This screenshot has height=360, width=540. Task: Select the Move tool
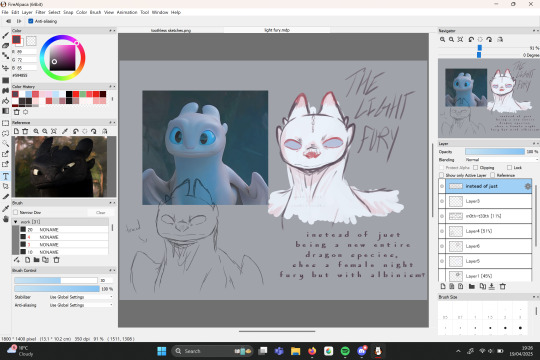click(x=6, y=68)
